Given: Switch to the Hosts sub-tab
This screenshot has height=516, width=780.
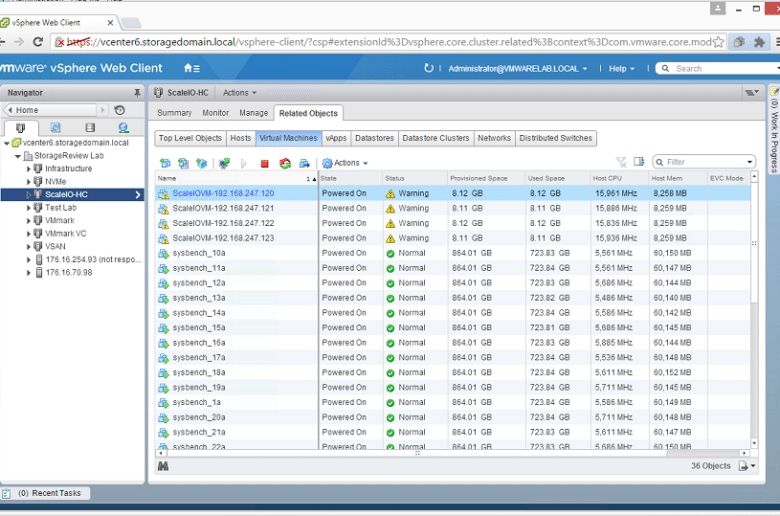Looking at the screenshot, I should (241, 138).
